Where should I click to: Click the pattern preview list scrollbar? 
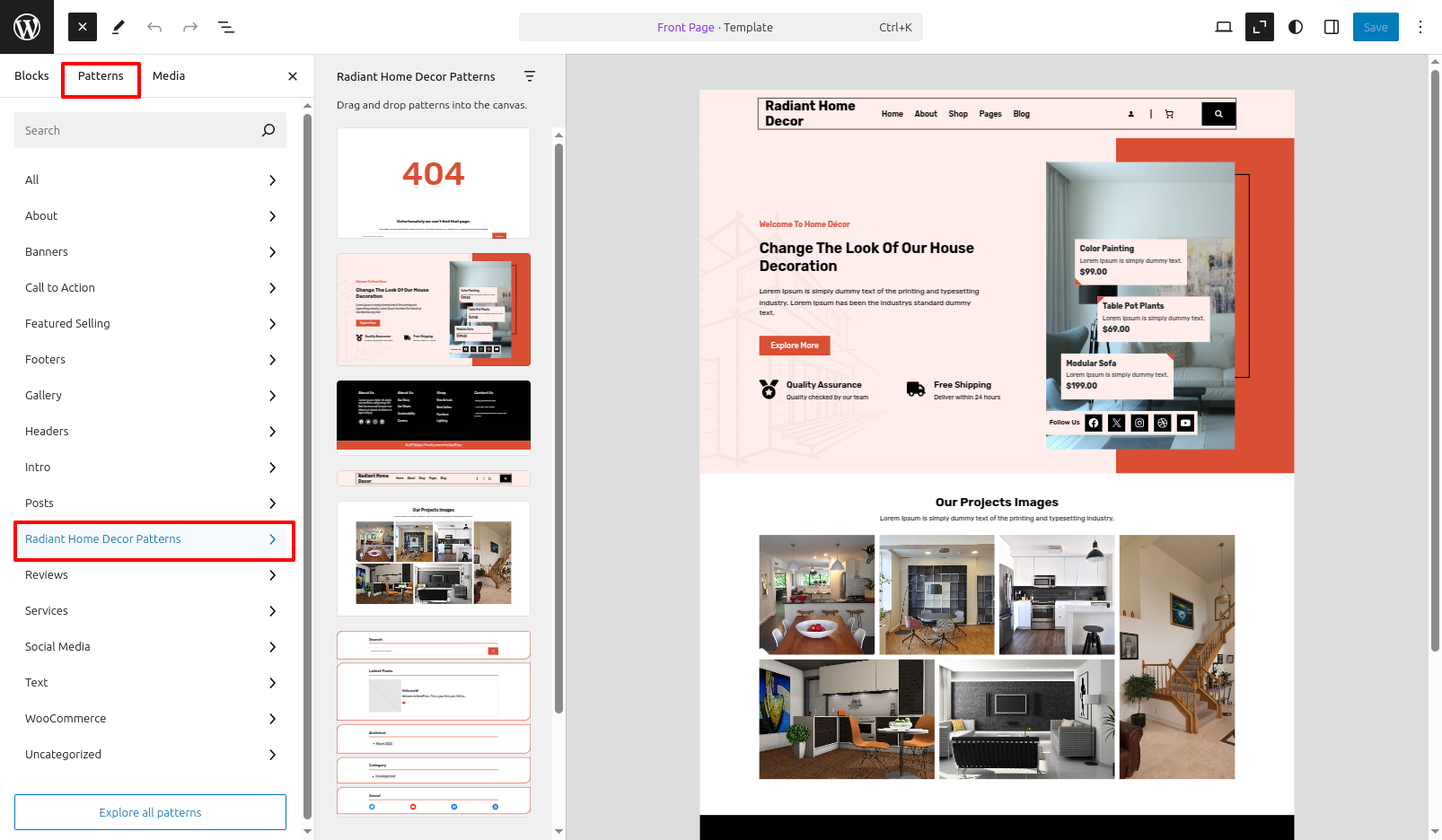(558, 426)
